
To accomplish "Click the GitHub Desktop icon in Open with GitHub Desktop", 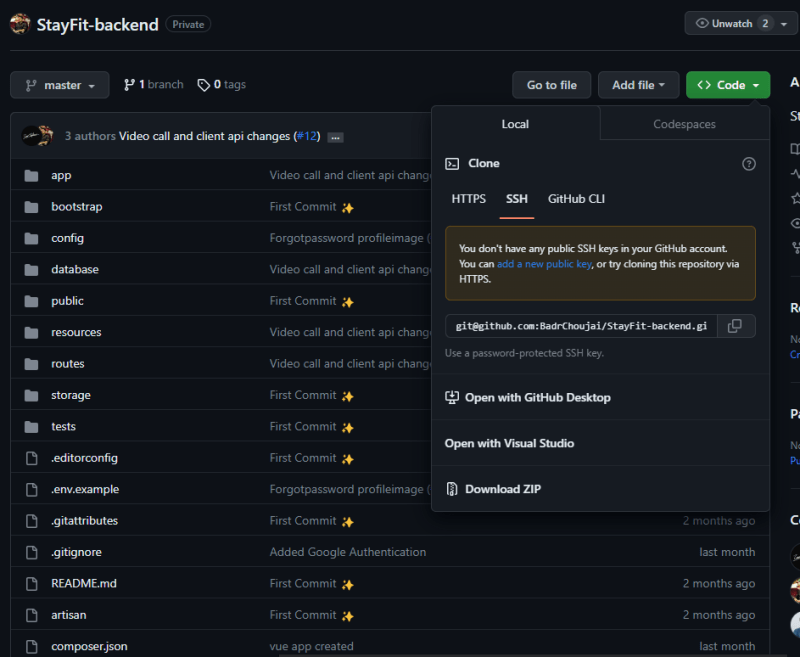I will coord(452,397).
